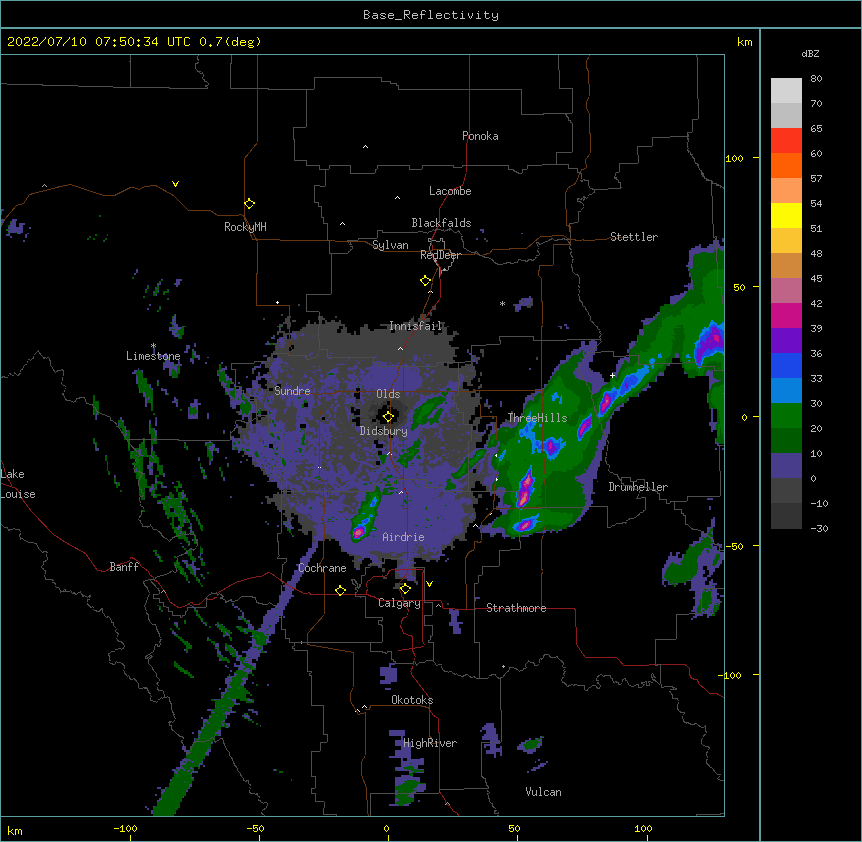
Task: Click the Blackfalds map label
Action: (x=441, y=223)
